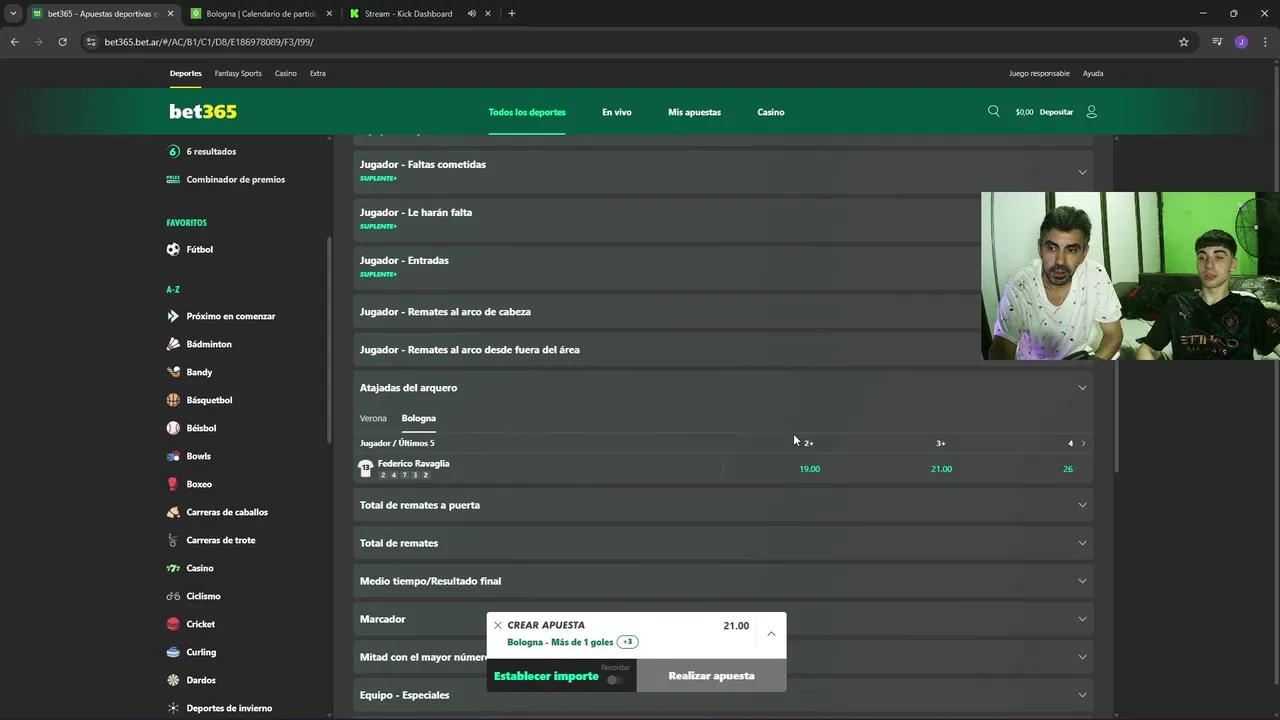1280x720 pixels.
Task: Reload the browser page
Action: point(62,42)
